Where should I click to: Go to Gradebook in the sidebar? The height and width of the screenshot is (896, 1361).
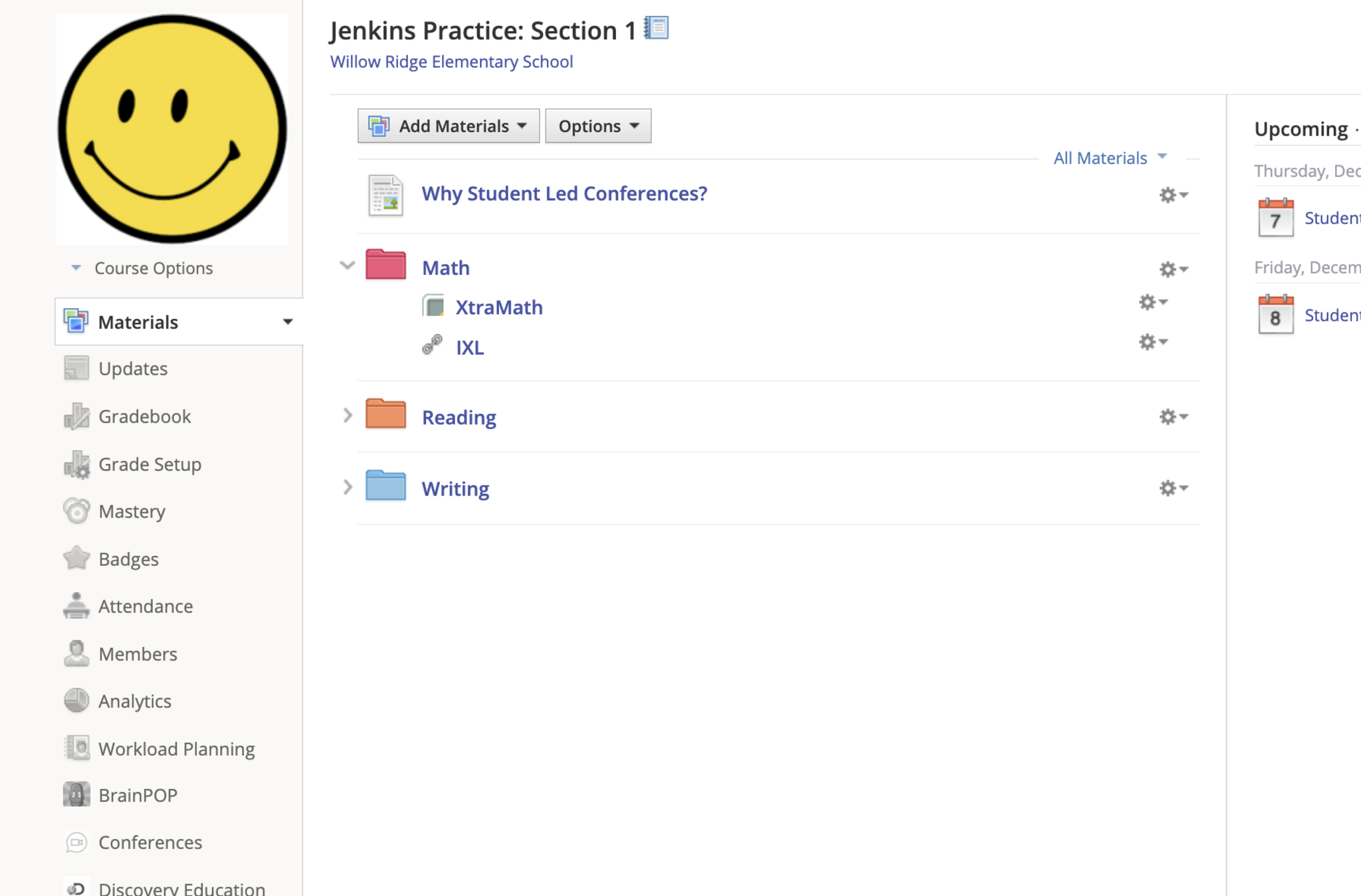pos(144,416)
